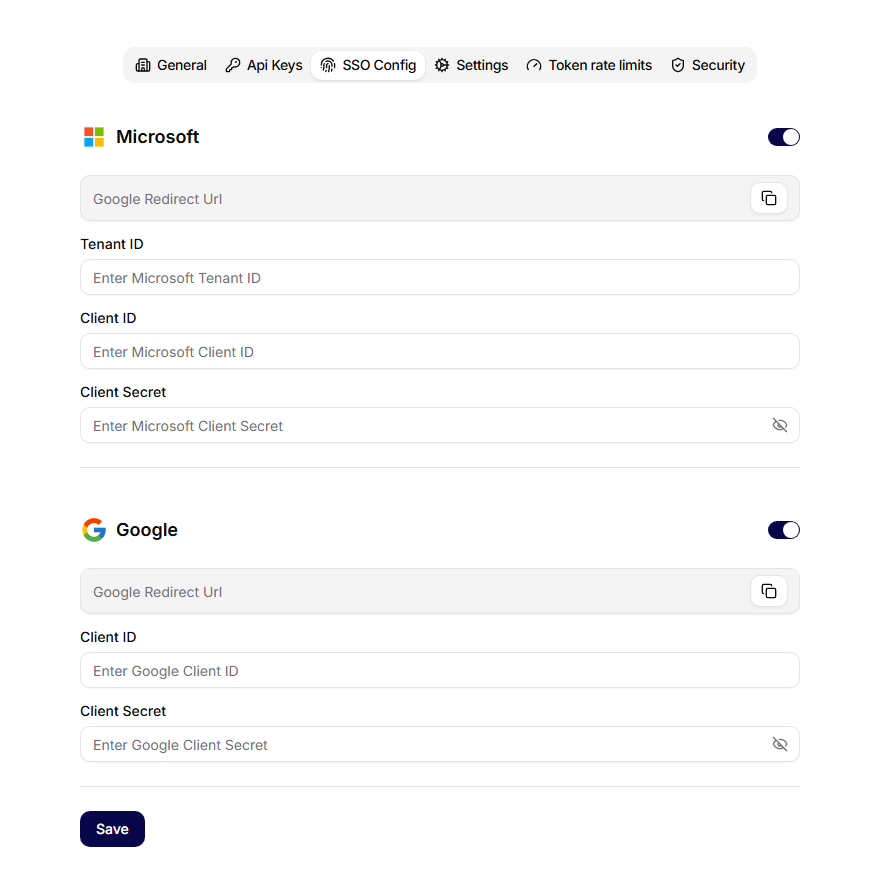Go to the Settings tab
This screenshot has height=888, width=874.
tap(471, 66)
